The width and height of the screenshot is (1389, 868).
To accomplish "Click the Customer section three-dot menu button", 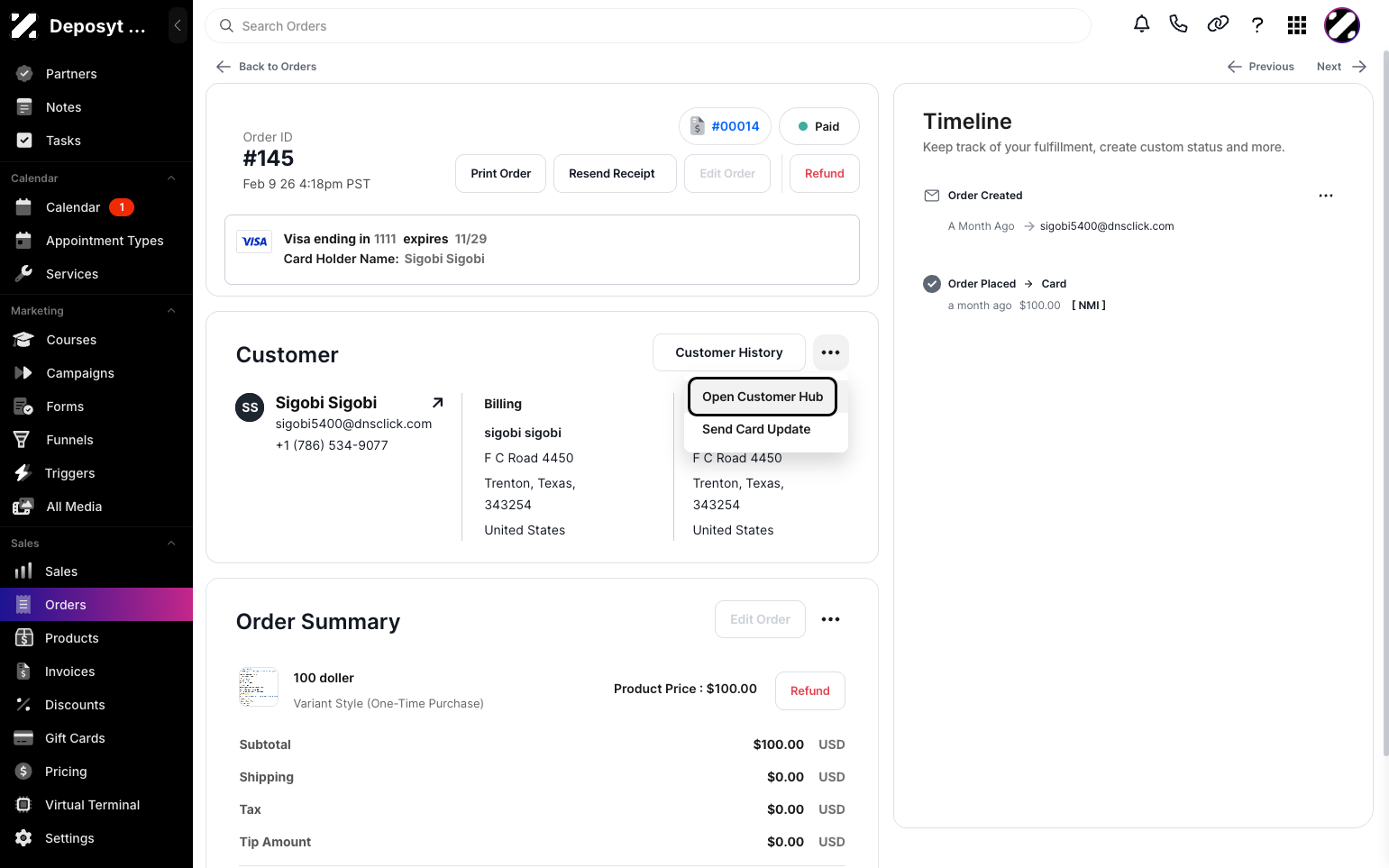I will (x=831, y=352).
